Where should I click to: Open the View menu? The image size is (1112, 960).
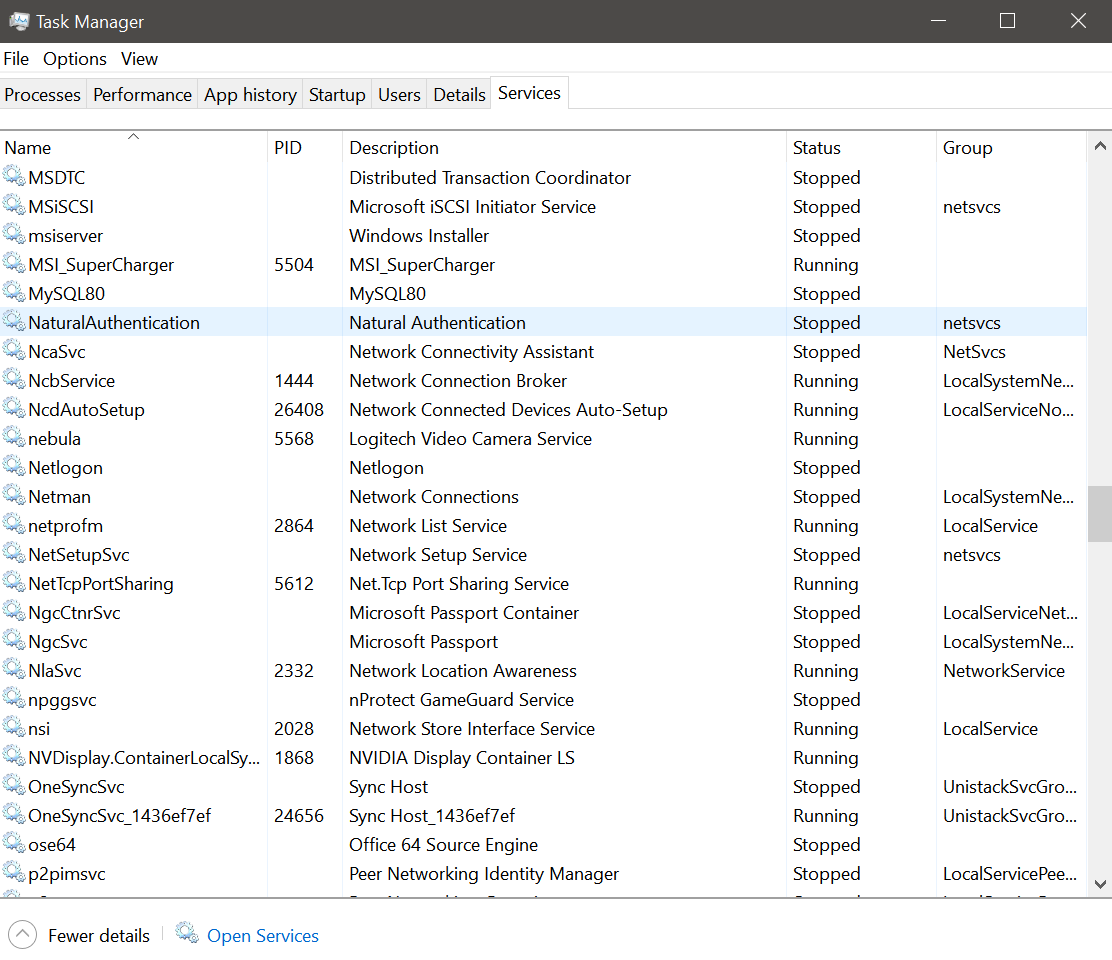coord(139,59)
